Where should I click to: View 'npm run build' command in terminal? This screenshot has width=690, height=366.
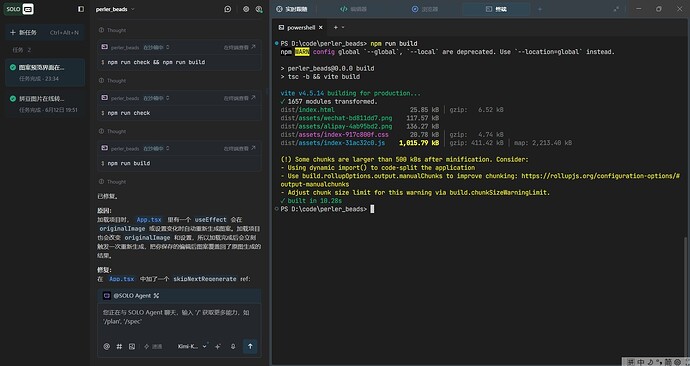click(x=239, y=149)
